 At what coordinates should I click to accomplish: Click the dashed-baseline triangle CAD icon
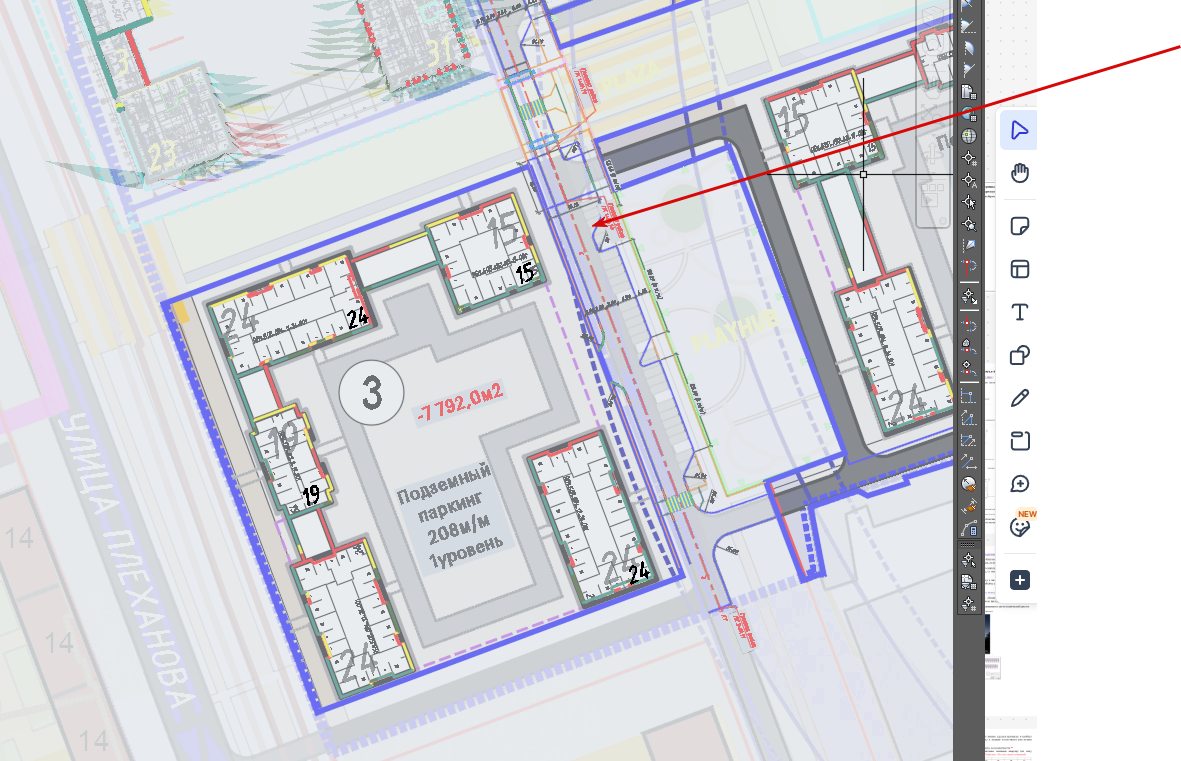969,26
